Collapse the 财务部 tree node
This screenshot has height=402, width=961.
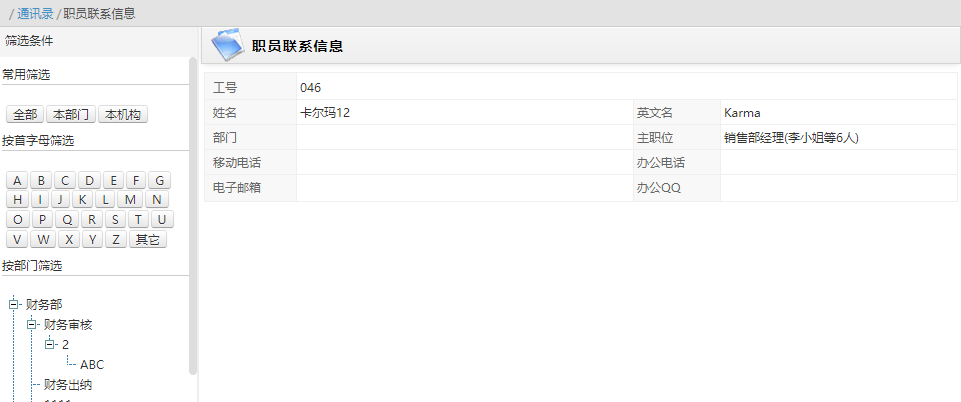click(12, 305)
